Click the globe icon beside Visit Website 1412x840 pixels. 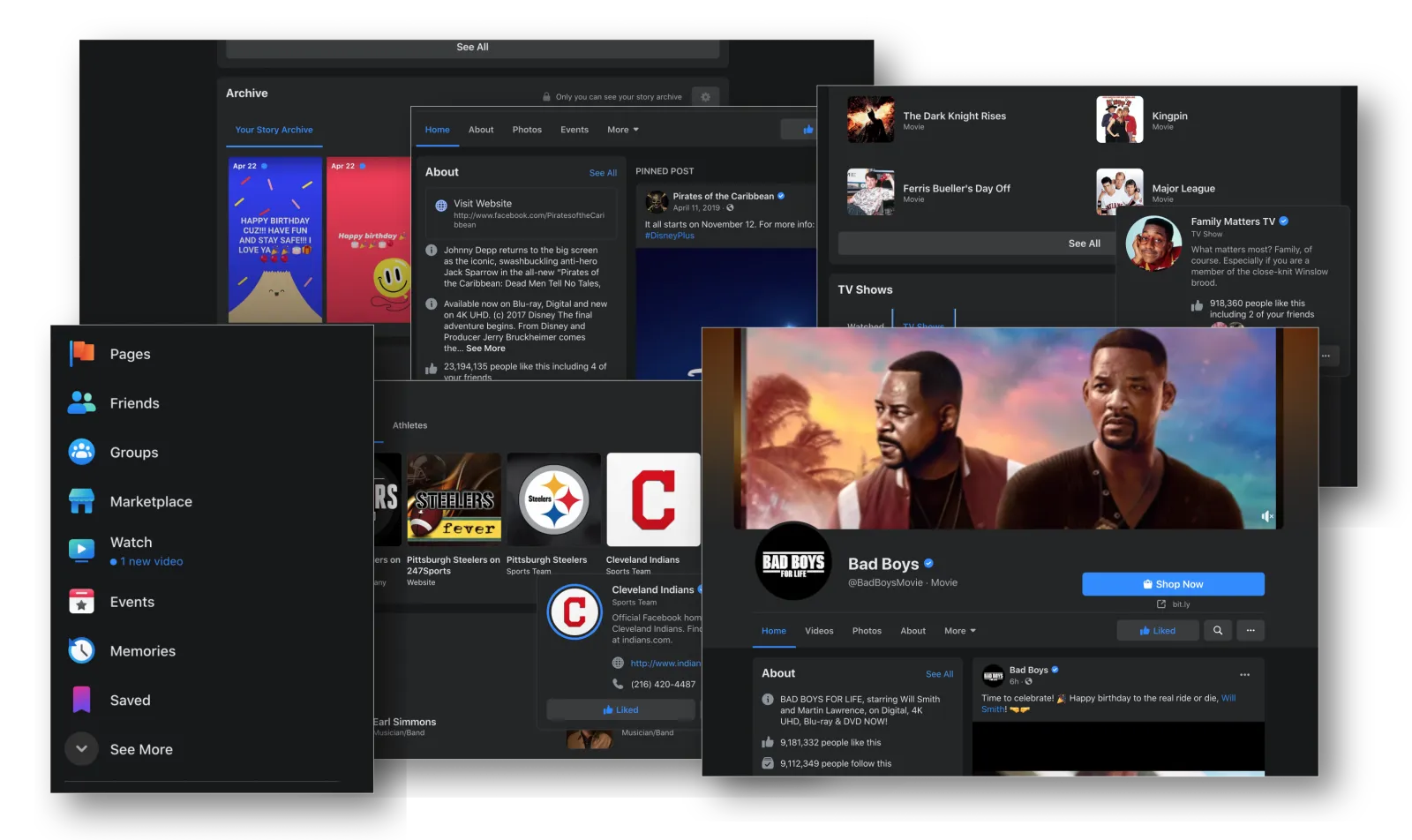pyautogui.click(x=441, y=206)
